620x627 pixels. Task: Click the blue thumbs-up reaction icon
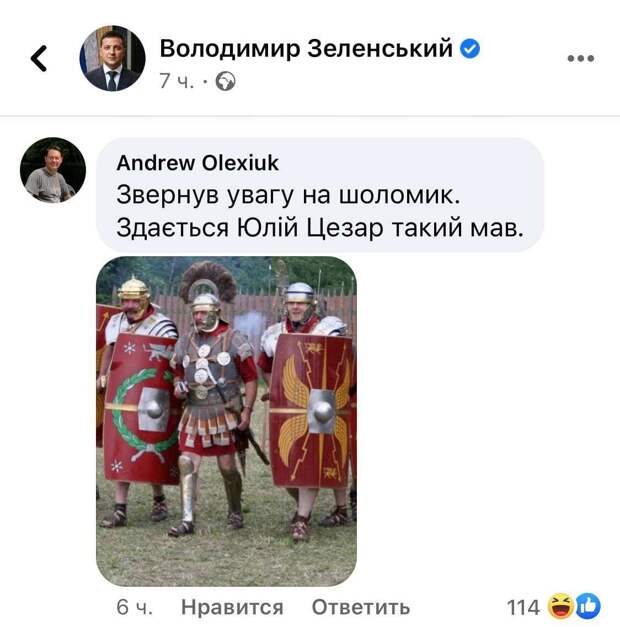588,606
